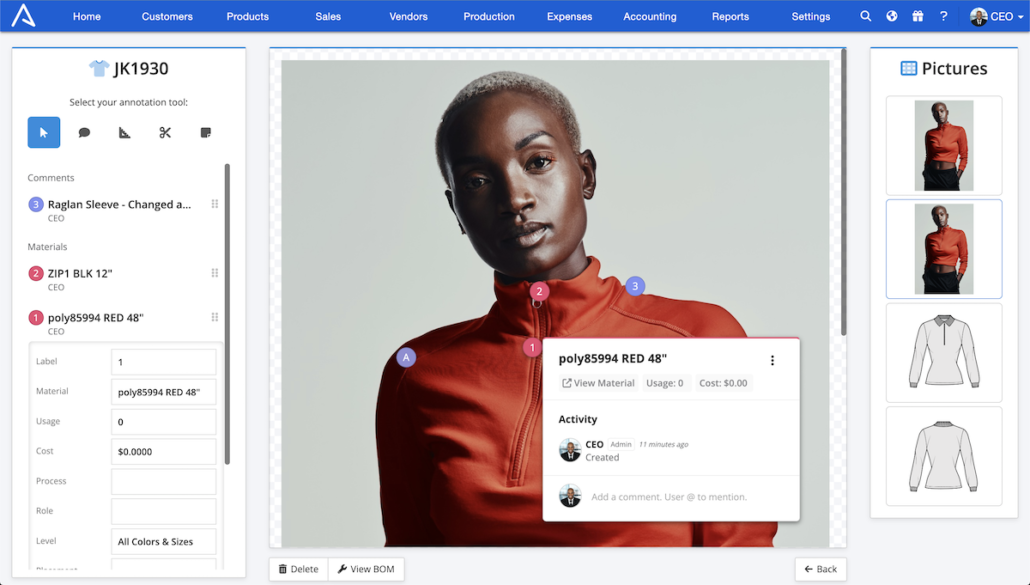The height and width of the screenshot is (585, 1030).
Task: Click the Role input field
Action: [x=164, y=511]
